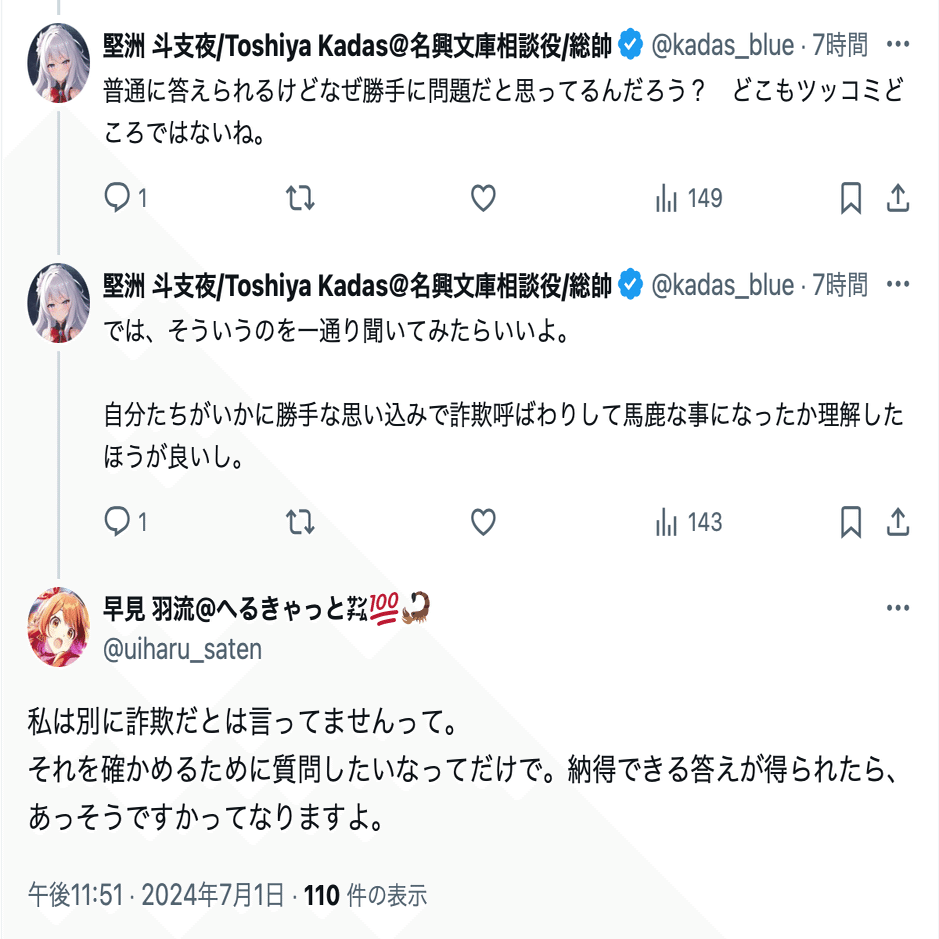939x939 pixels.
Task: Open the @uiharu_saten profile handle
Action: 183,649
